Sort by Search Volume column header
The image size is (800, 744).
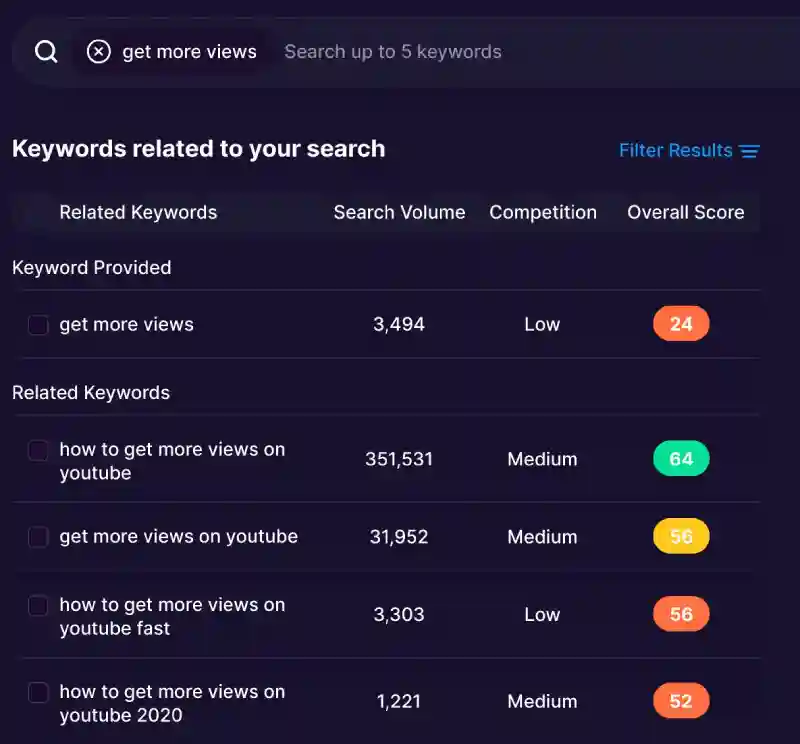(x=399, y=212)
